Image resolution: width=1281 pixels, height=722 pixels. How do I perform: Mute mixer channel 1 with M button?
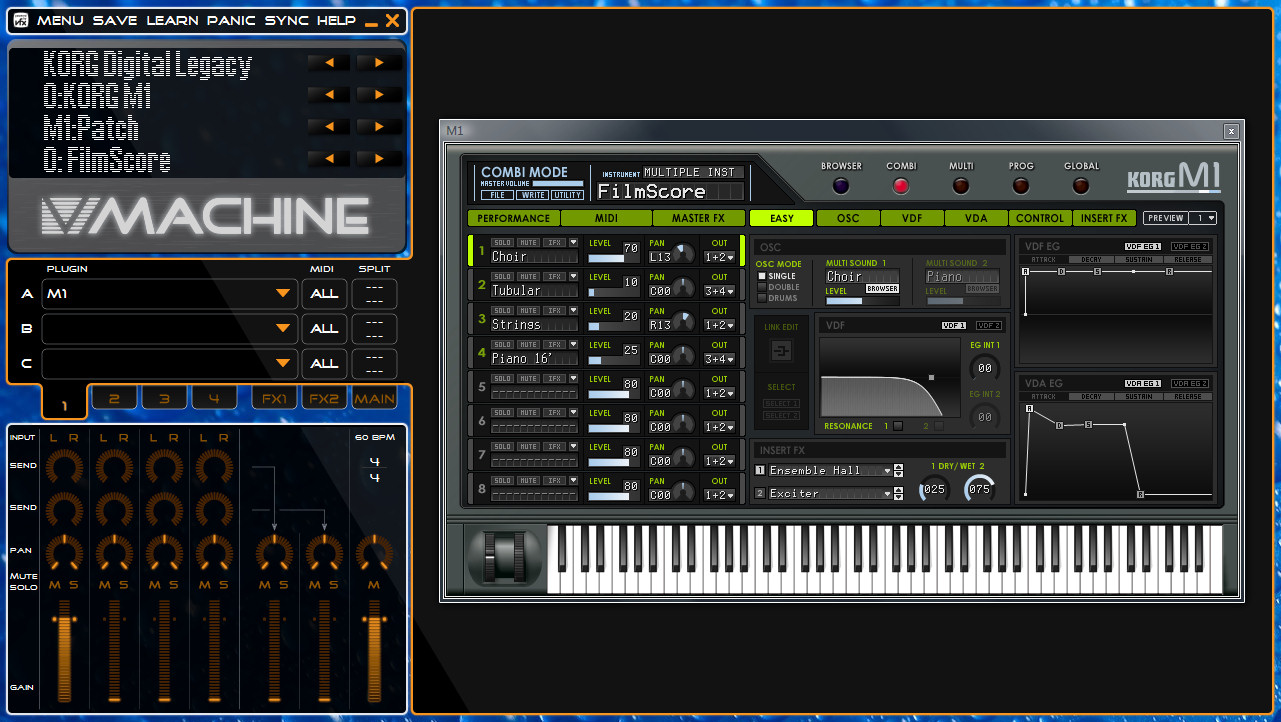tap(55, 584)
